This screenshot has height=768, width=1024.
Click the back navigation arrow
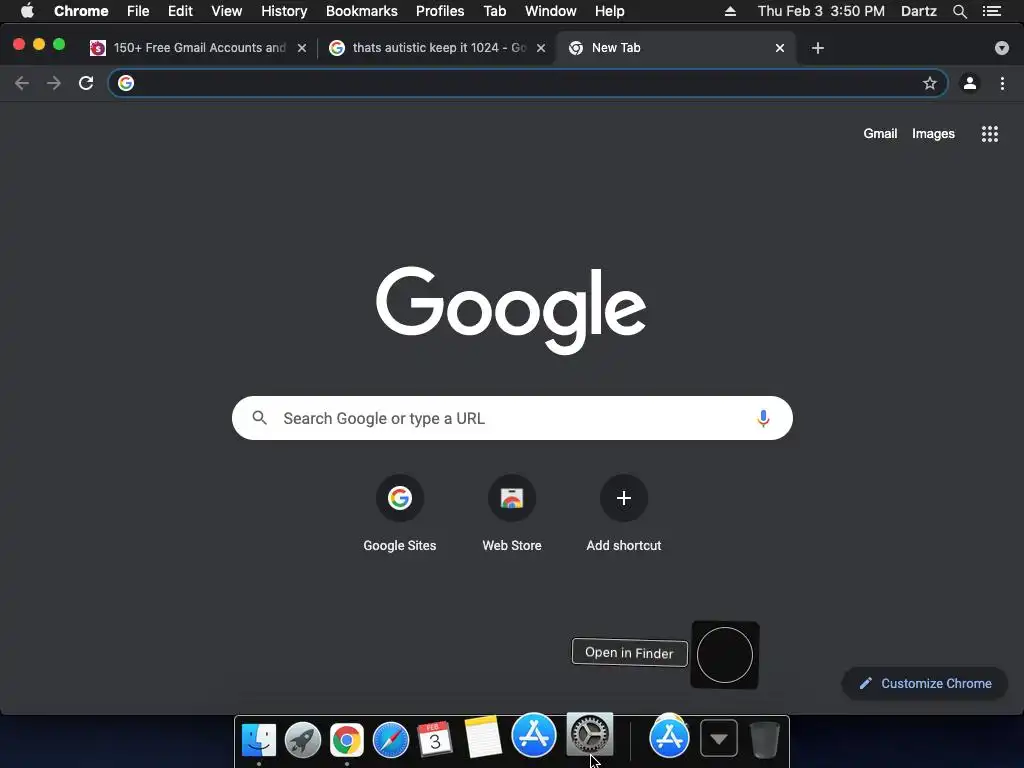(x=22, y=83)
